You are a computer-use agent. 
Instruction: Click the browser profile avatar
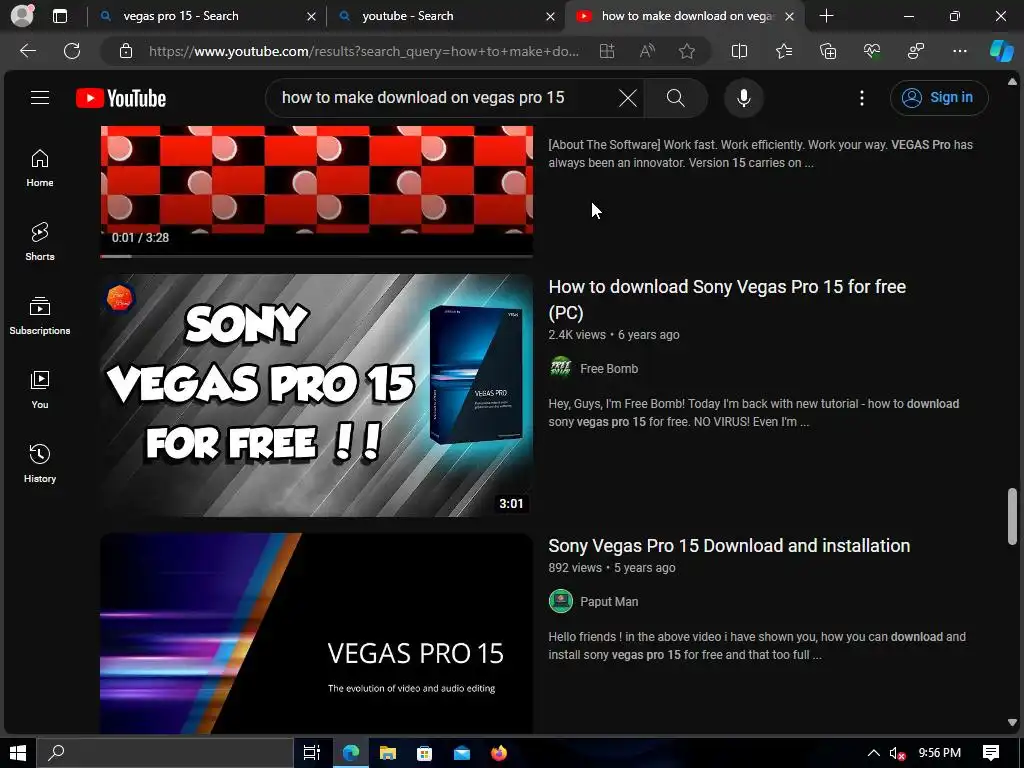click(22, 16)
